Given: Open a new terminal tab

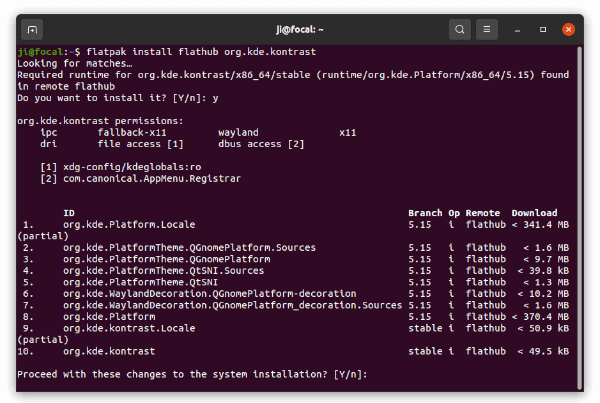Looking at the screenshot, I should (32, 29).
